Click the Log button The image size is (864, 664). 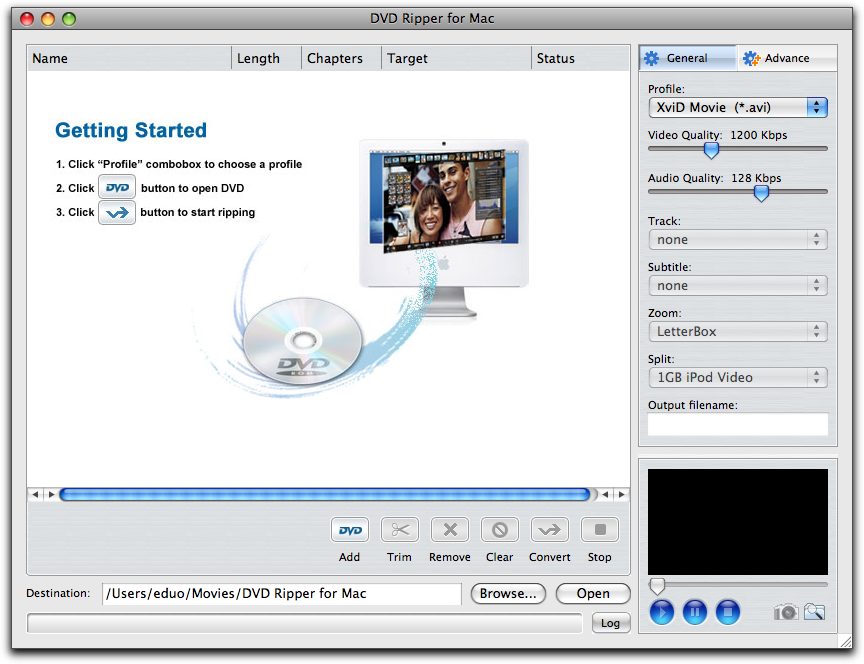tap(611, 623)
